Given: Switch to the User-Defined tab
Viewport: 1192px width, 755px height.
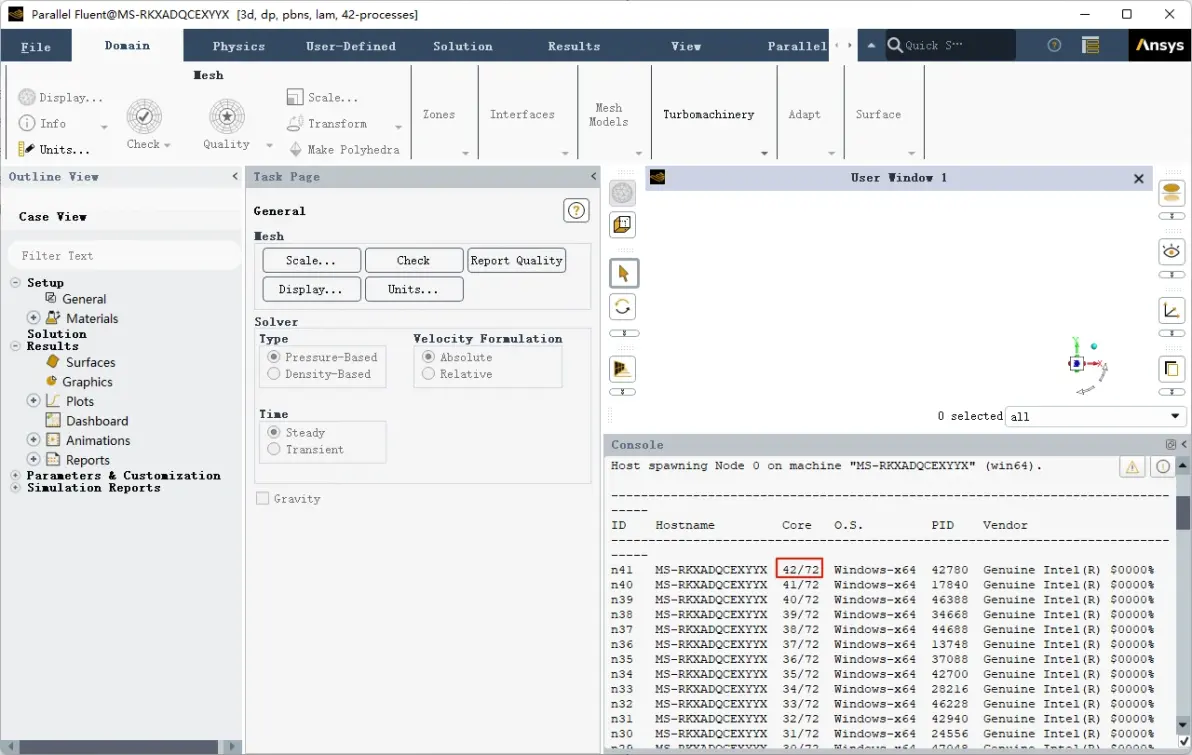Looking at the screenshot, I should (x=350, y=46).
